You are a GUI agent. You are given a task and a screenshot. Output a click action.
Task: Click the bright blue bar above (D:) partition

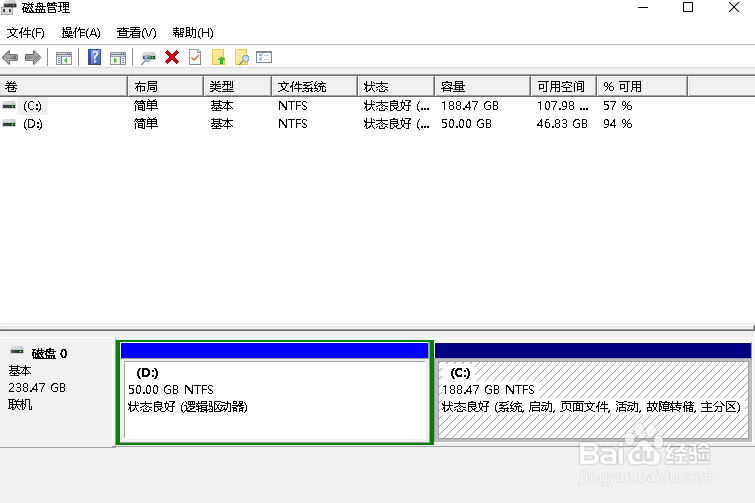(x=274, y=350)
